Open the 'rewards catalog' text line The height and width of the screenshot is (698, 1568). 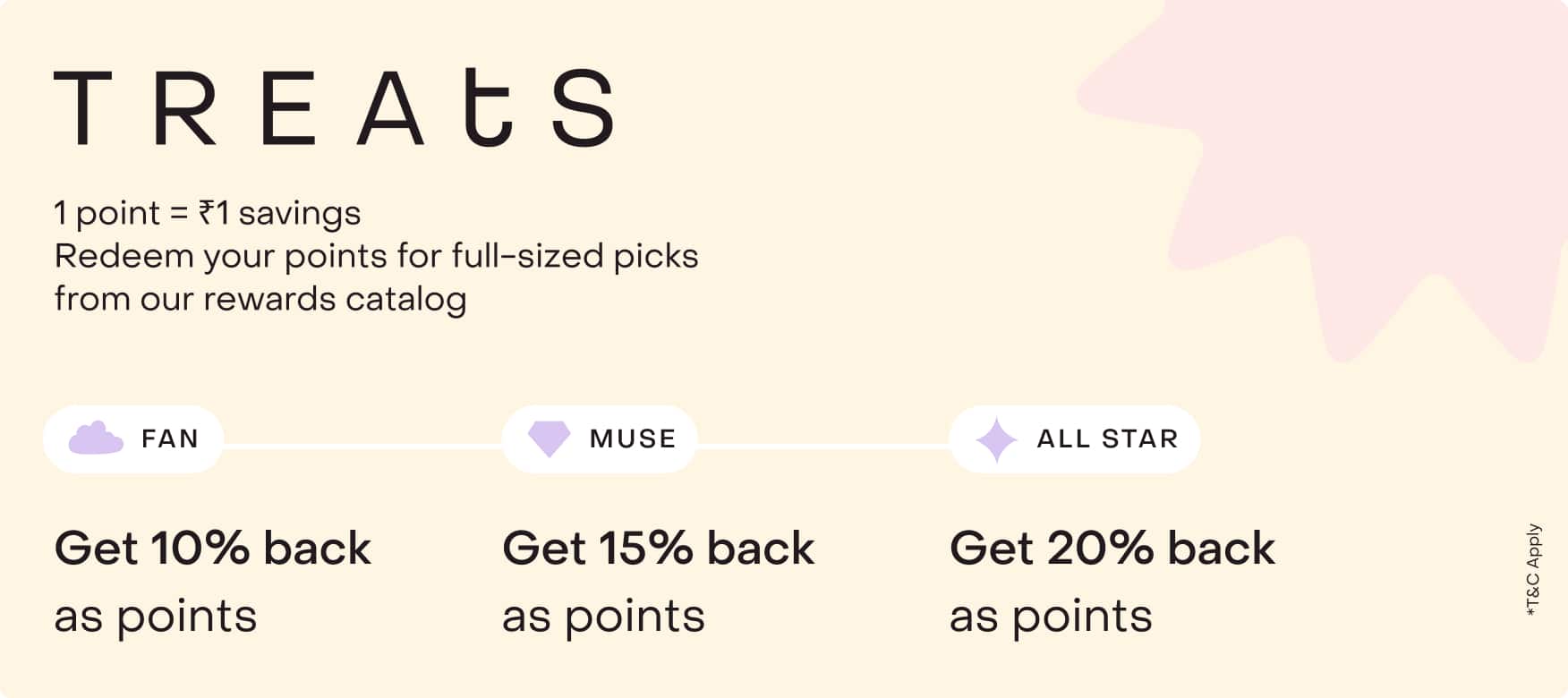tap(260, 299)
